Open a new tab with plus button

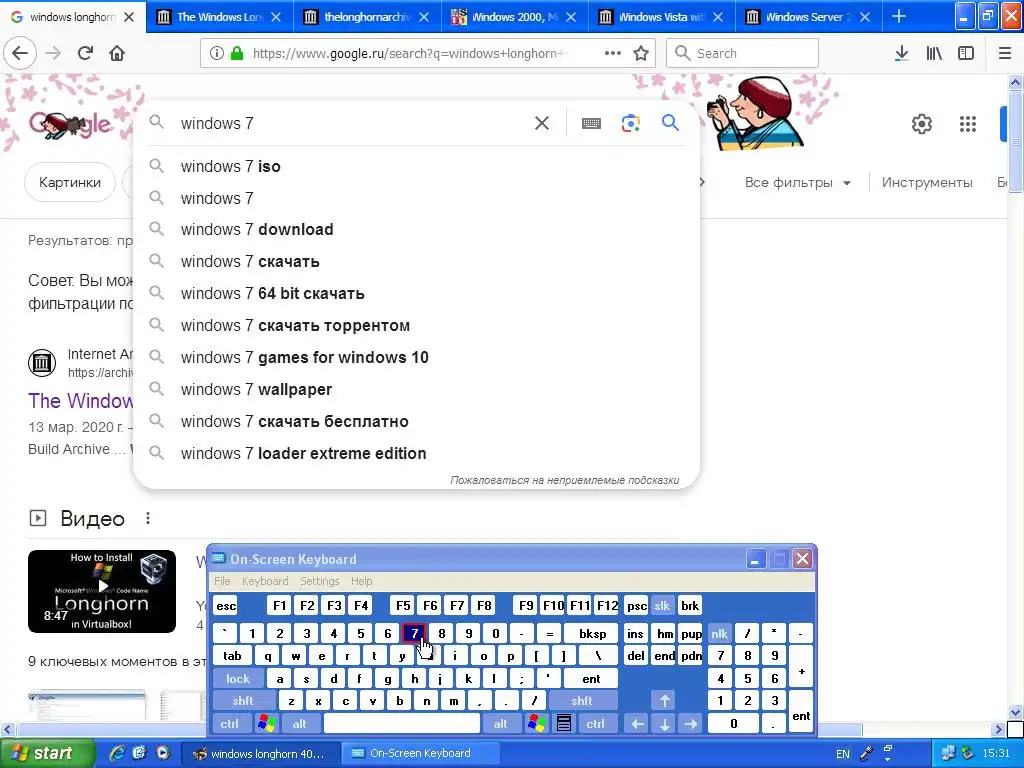(x=899, y=16)
